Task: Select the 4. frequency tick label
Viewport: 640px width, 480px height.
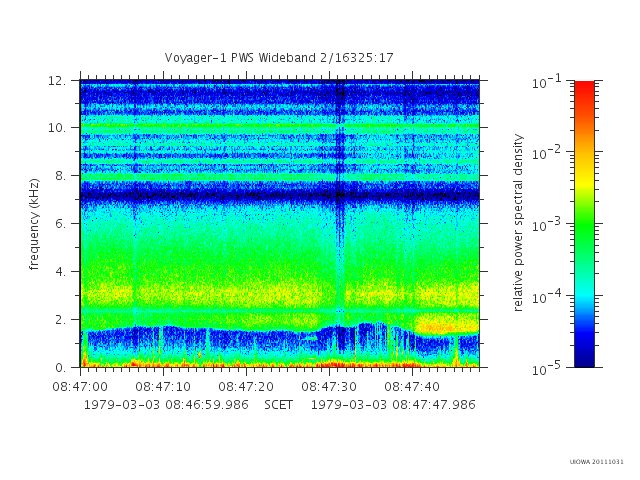Action: 60,272
